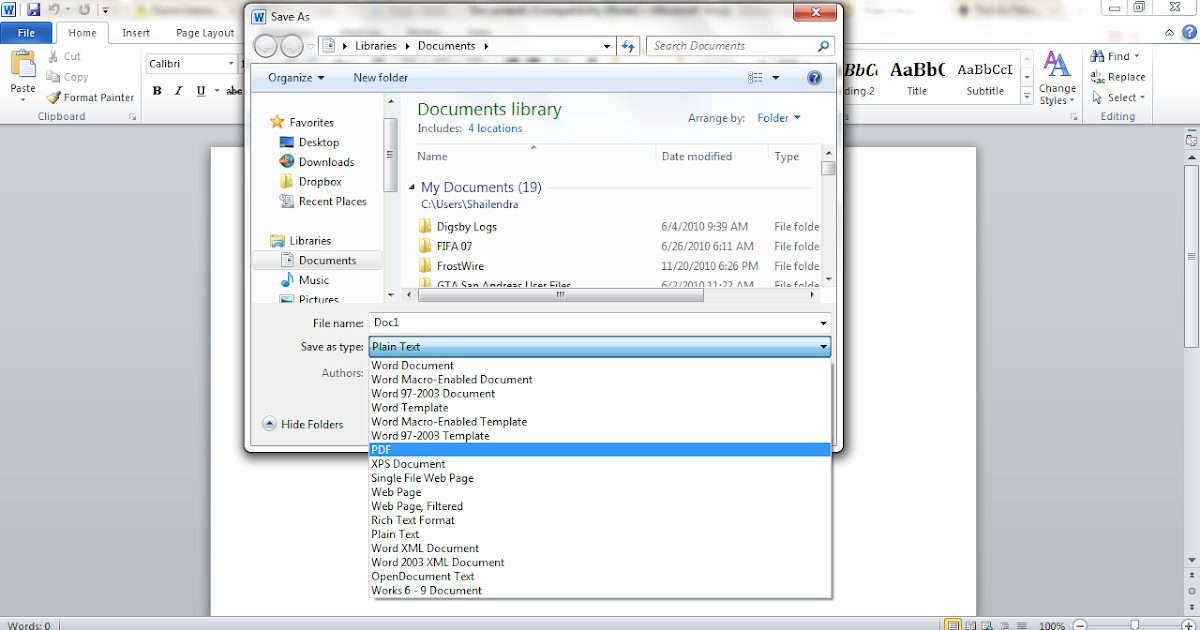This screenshot has height=630, width=1200.
Task: Click the Save icon on Quick Access Toolbar
Action: [32, 8]
